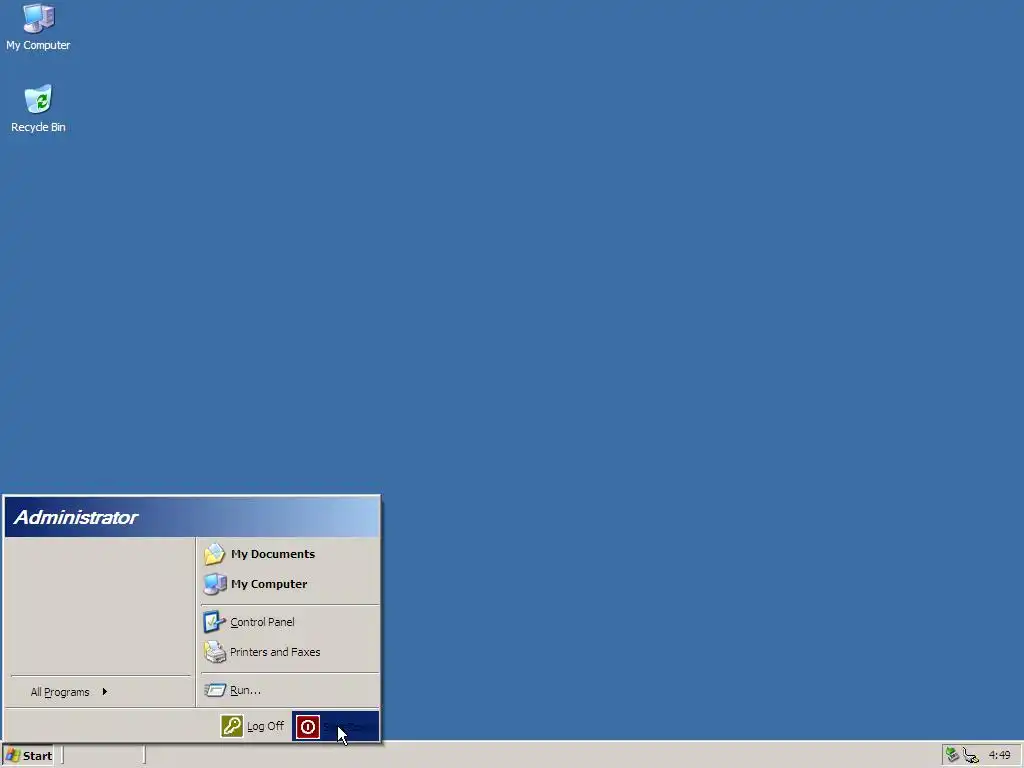Close the menu via the Start button
This screenshot has height=768, width=1024.
pos(28,756)
